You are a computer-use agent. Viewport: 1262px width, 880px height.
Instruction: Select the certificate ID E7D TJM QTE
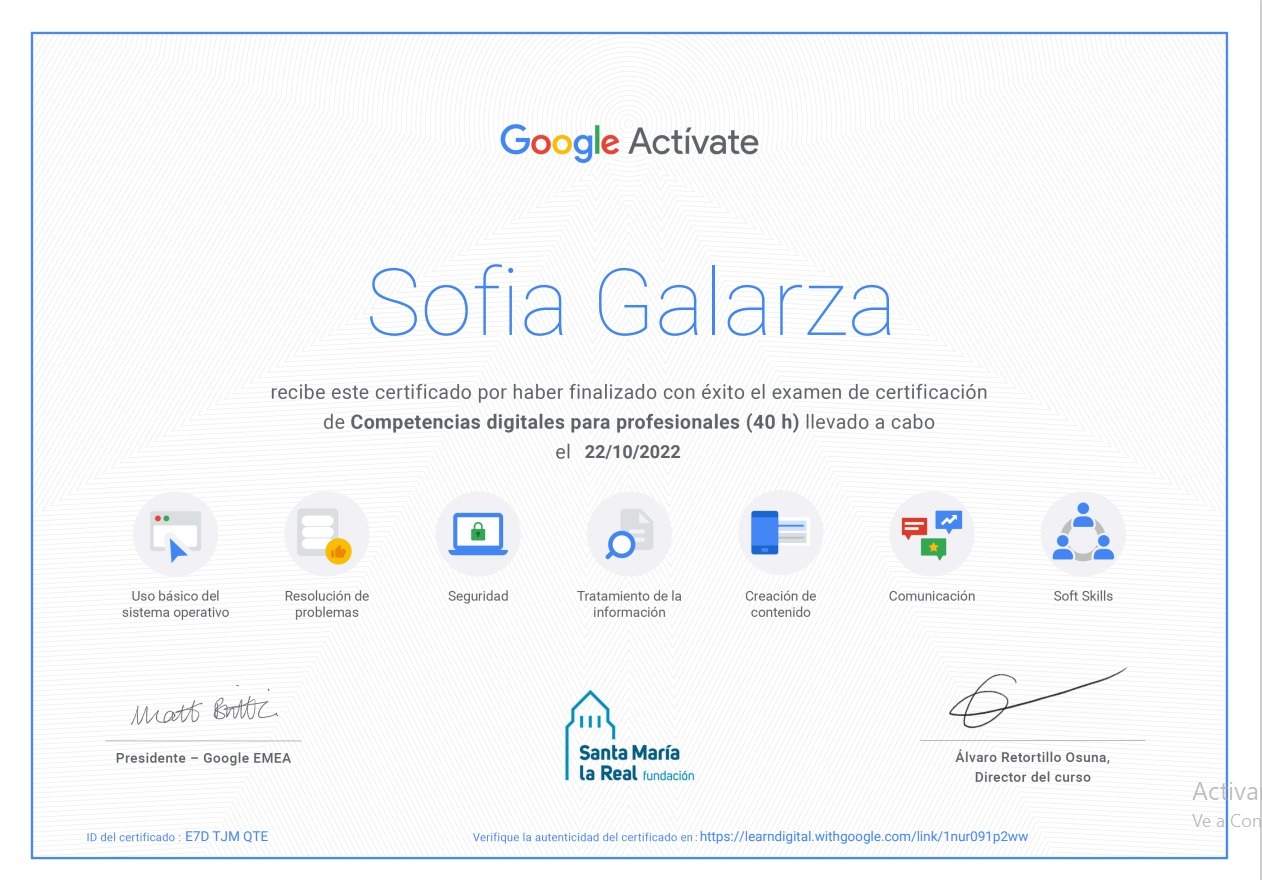[x=227, y=837]
